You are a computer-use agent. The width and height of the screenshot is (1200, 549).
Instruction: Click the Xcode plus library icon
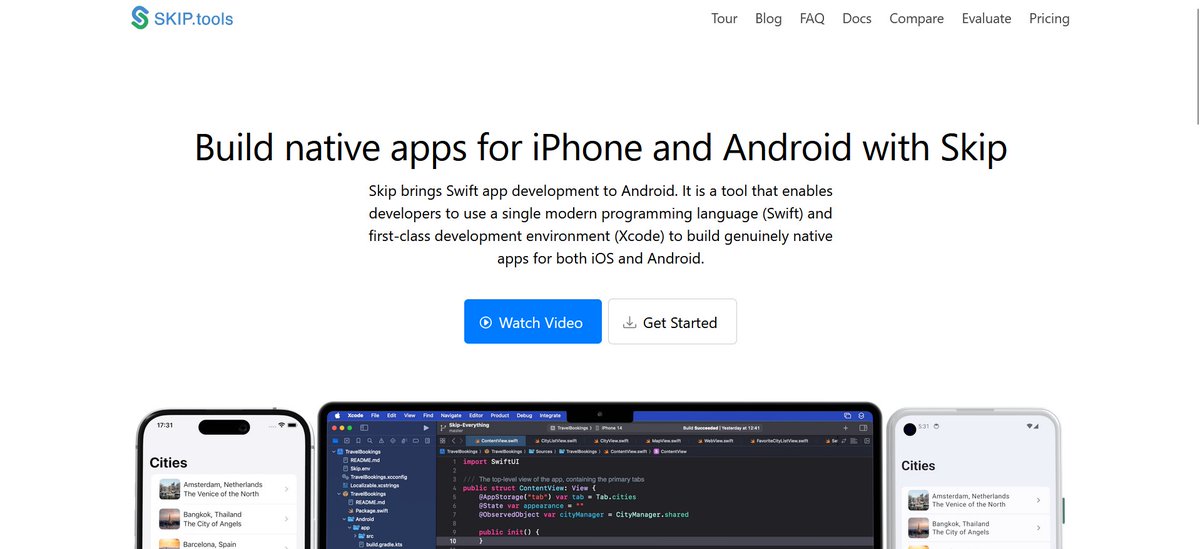(x=846, y=427)
